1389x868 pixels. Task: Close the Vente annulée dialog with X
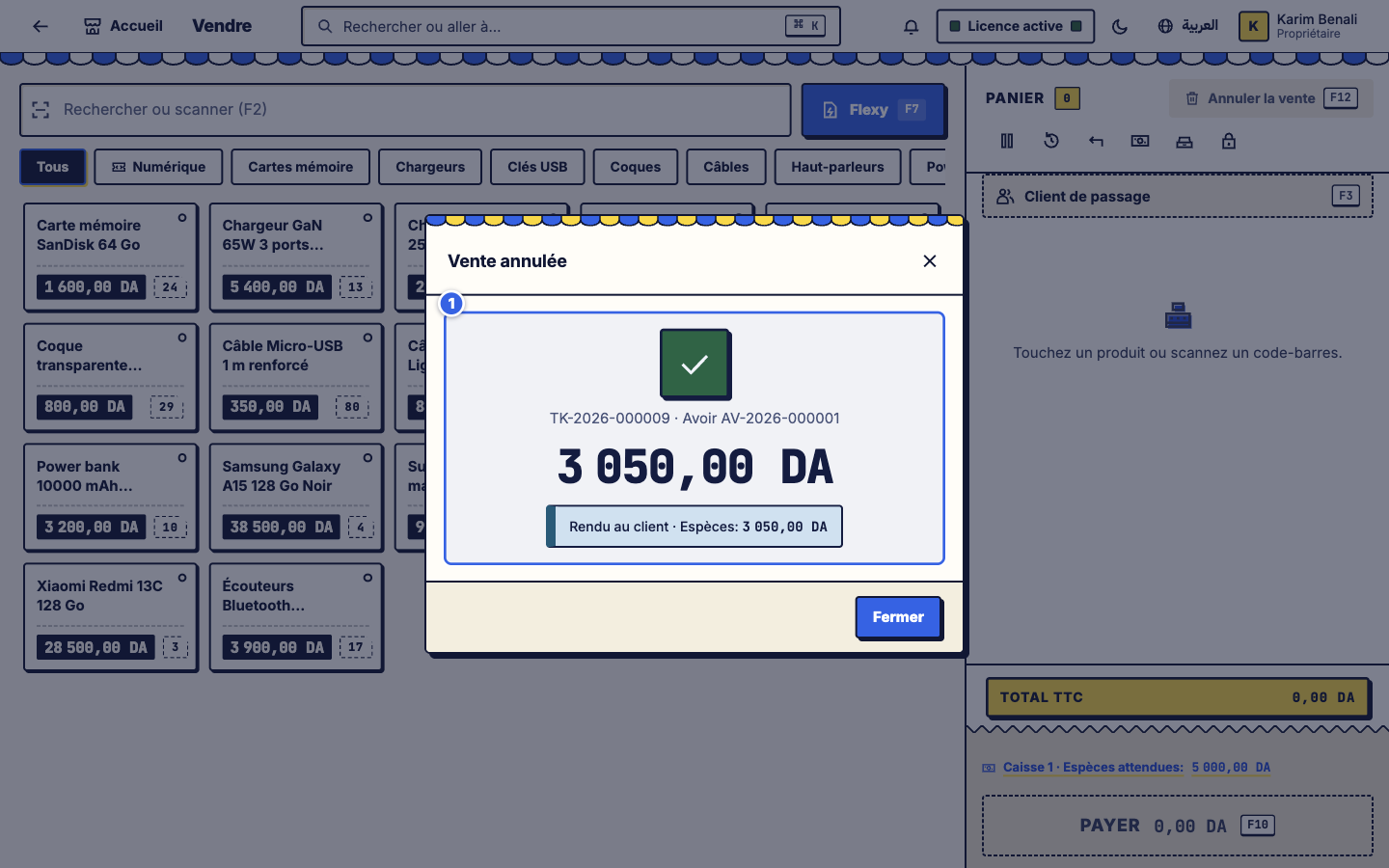[x=930, y=261]
